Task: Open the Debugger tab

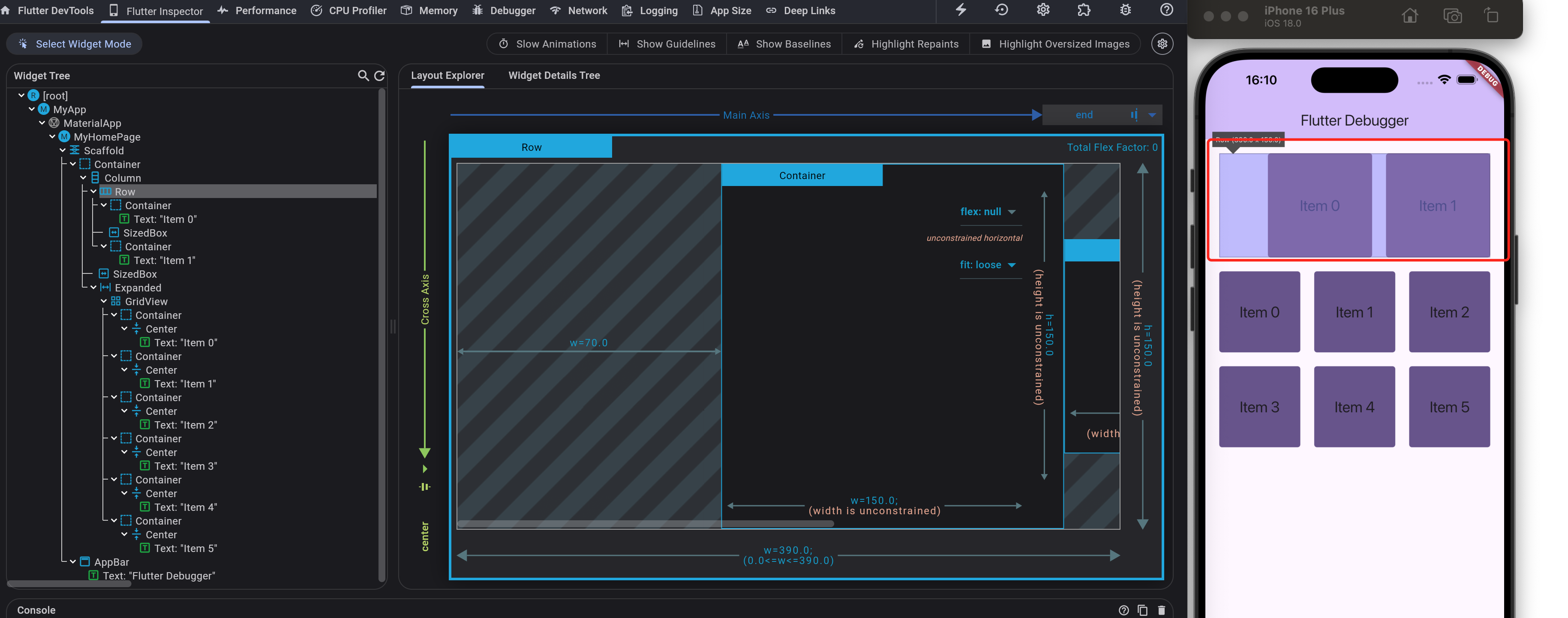Action: coord(504,11)
